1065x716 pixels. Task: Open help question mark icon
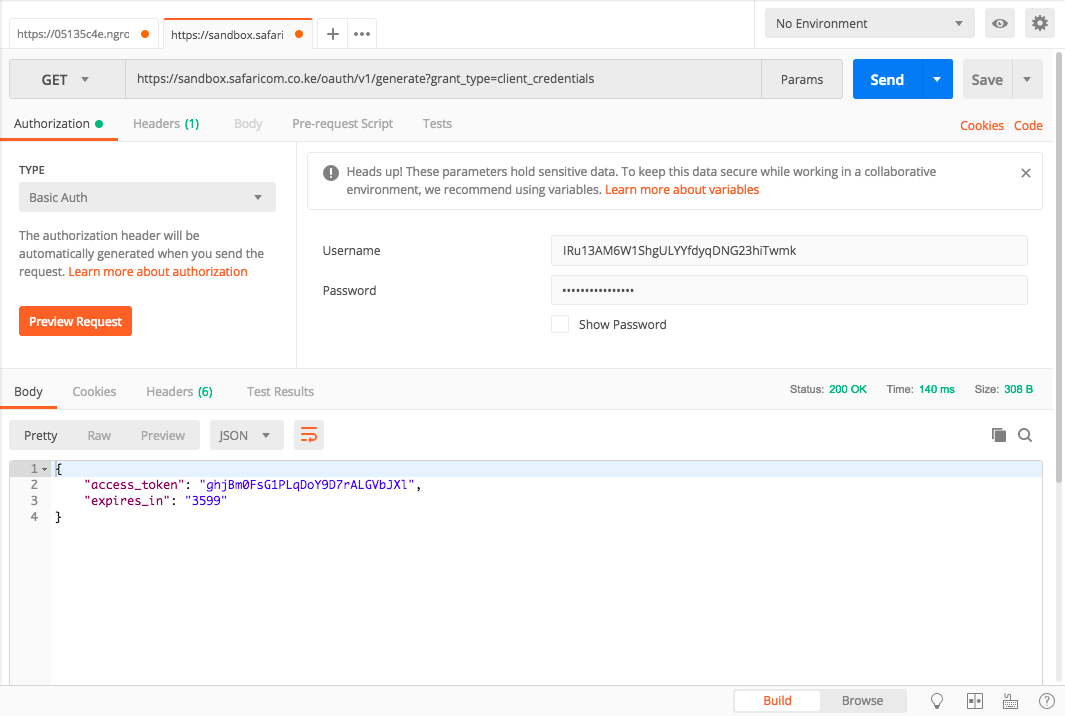click(1047, 700)
